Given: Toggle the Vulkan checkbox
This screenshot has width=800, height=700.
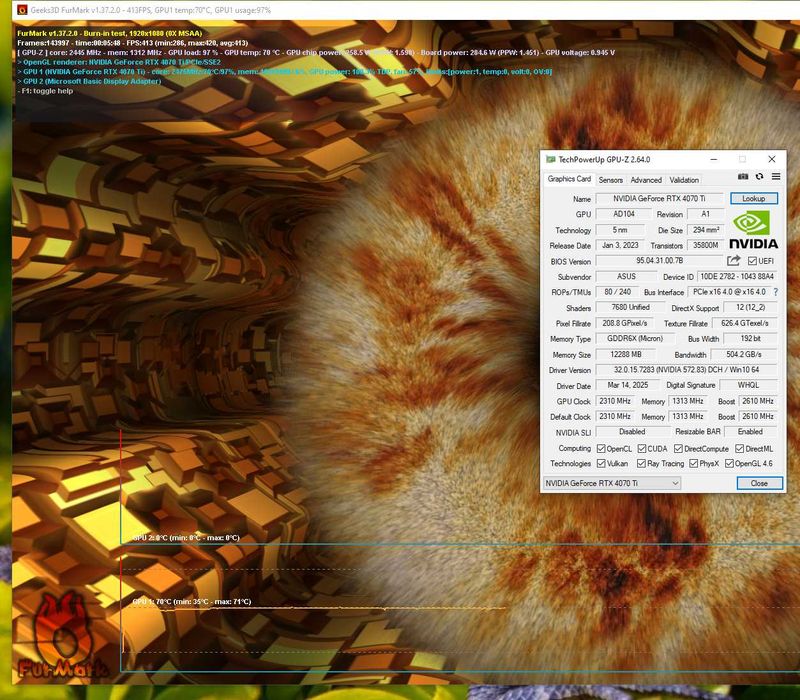Looking at the screenshot, I should (601, 463).
